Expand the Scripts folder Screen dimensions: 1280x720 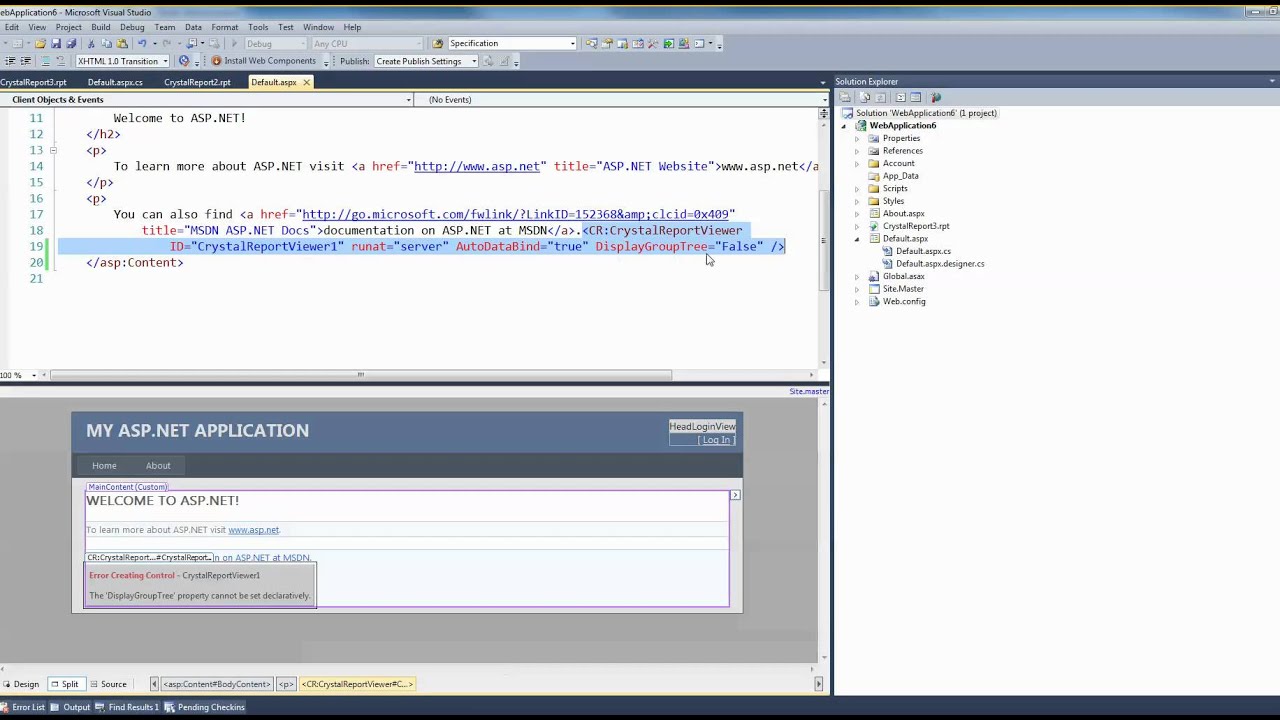pos(857,188)
